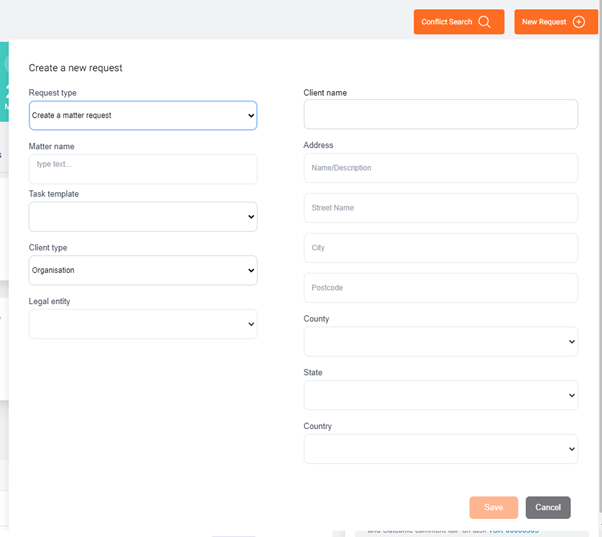
Task: Click the plus circle icon on New Request
Action: [579, 21]
